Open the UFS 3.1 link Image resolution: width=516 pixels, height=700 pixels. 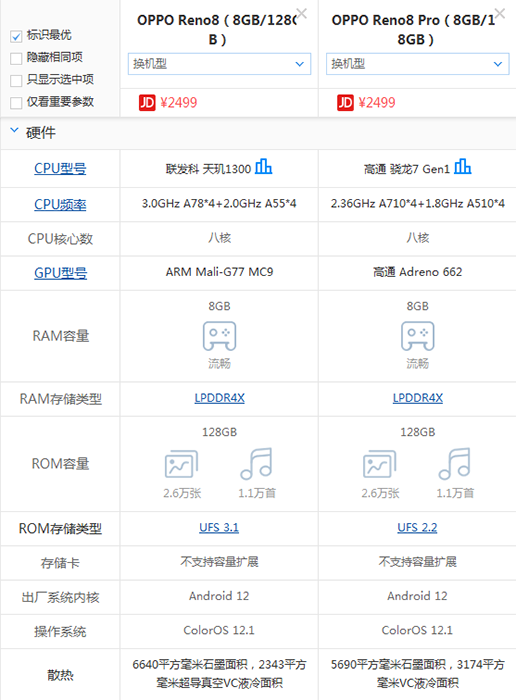pos(219,528)
